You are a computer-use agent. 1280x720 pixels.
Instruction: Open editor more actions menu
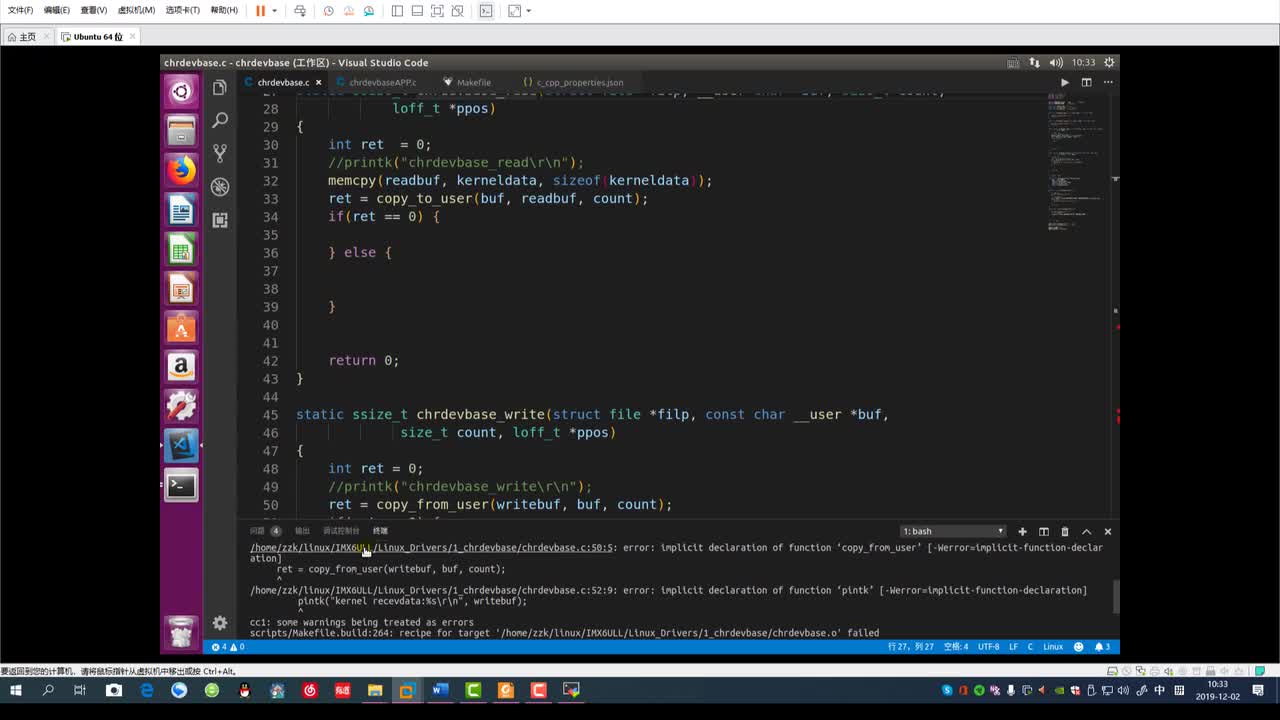click(1107, 82)
